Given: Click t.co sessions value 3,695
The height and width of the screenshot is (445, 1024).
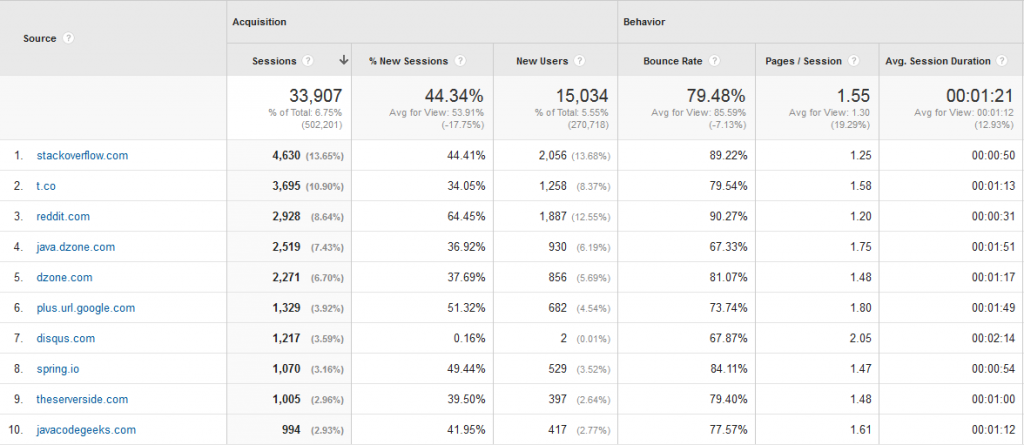Looking at the screenshot, I should (286, 186).
